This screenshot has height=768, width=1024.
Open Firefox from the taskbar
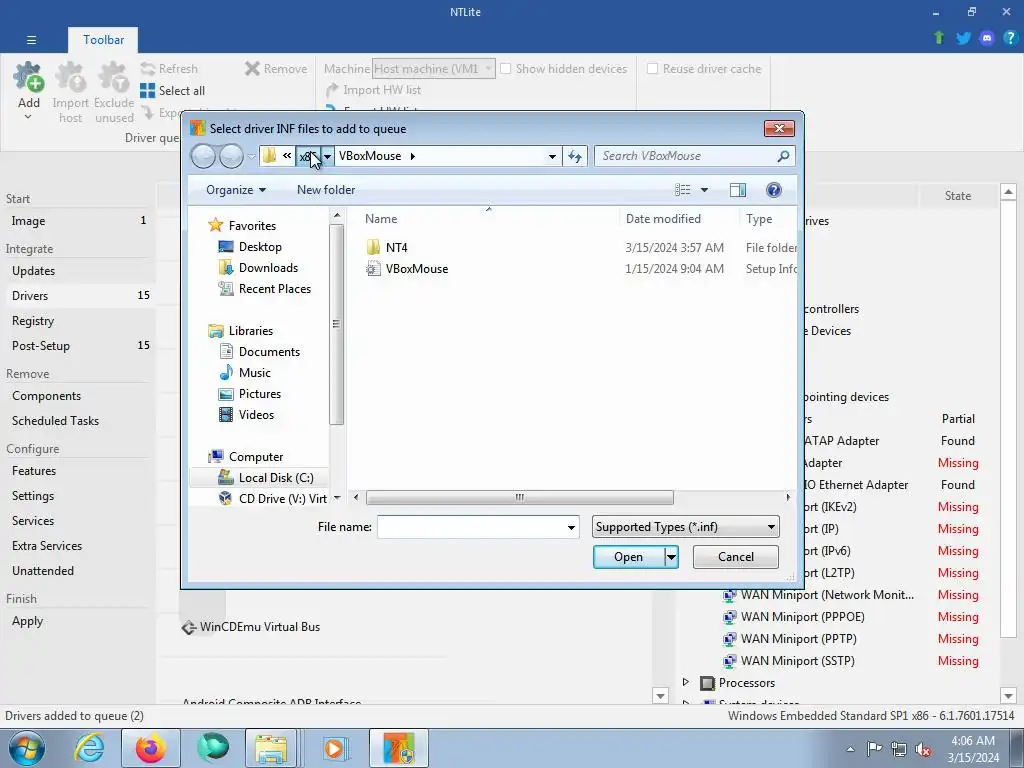pos(151,748)
